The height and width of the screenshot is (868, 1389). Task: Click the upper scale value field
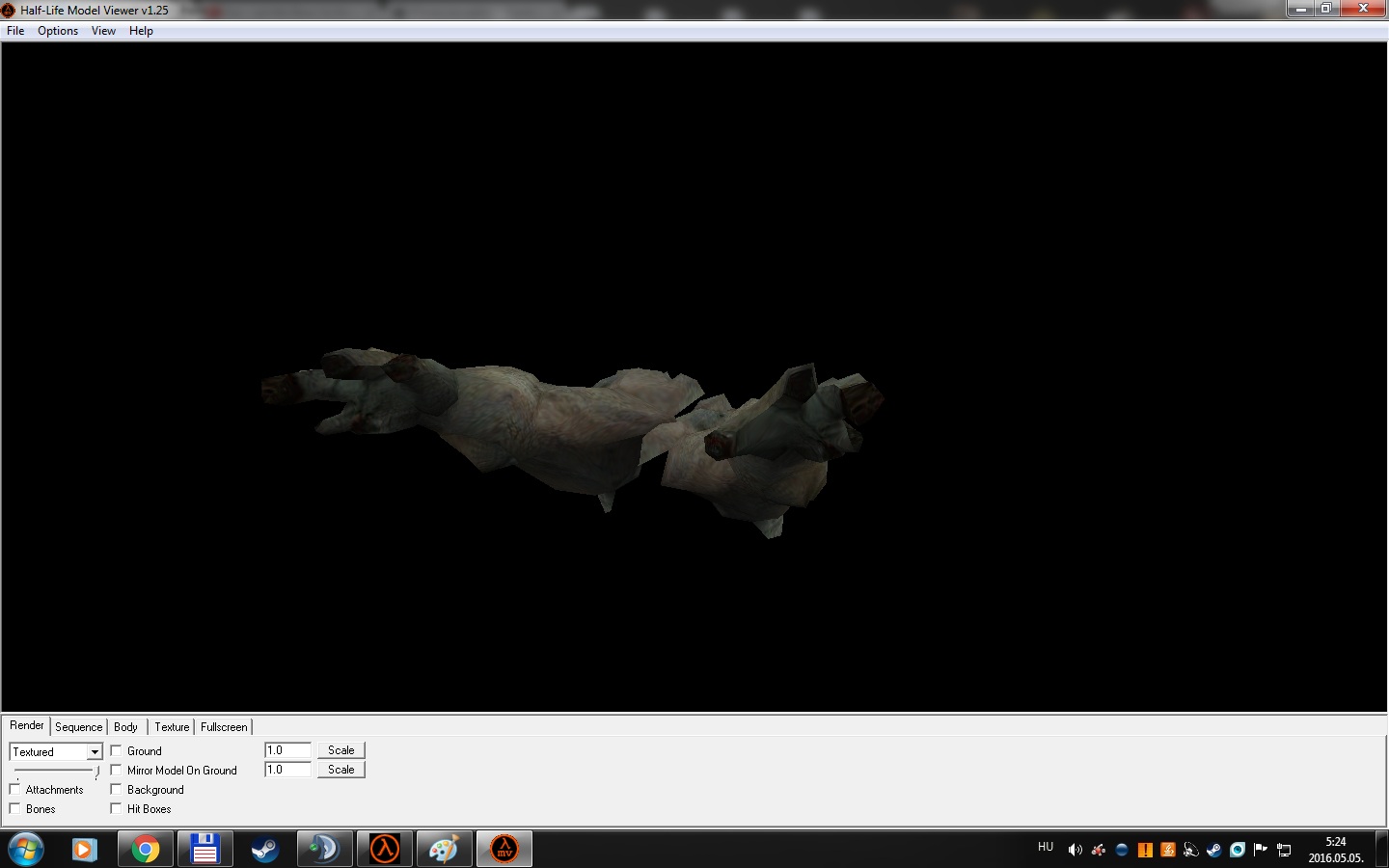pyautogui.click(x=287, y=750)
